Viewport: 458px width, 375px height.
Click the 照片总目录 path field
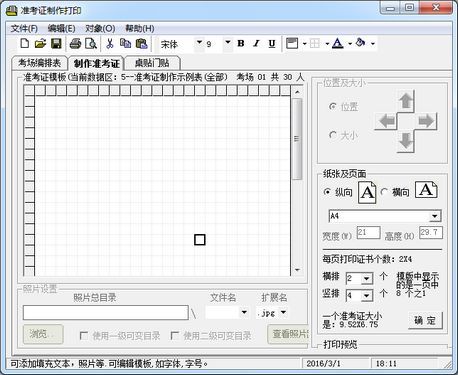(x=106, y=313)
